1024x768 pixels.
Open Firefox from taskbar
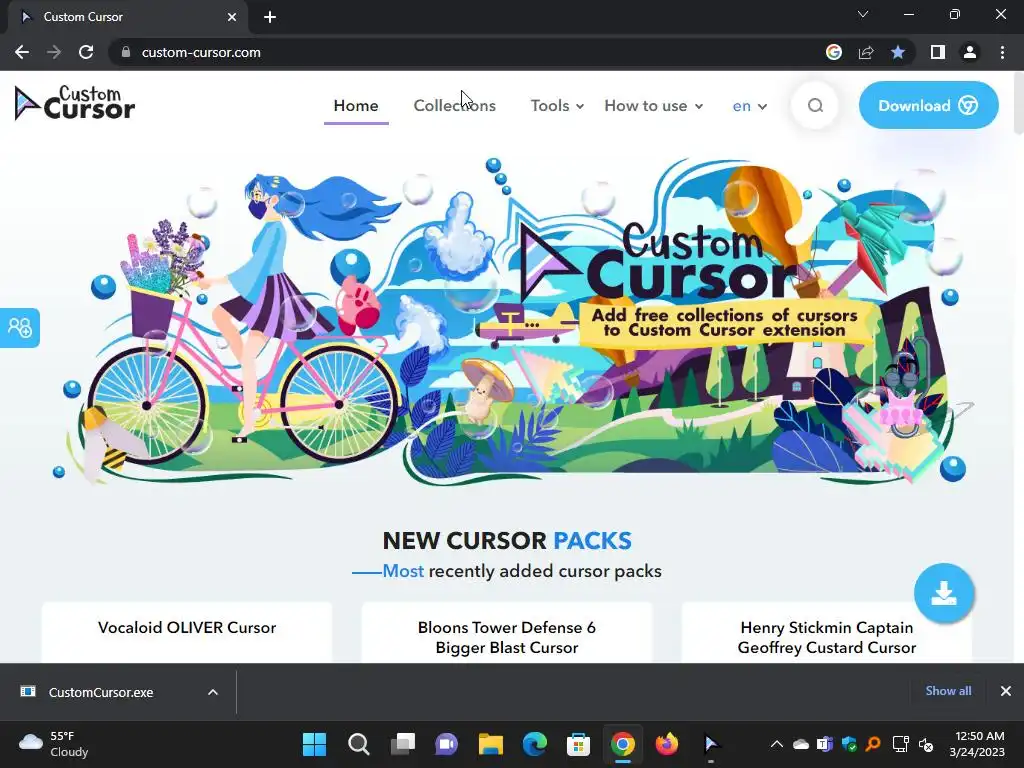point(667,744)
